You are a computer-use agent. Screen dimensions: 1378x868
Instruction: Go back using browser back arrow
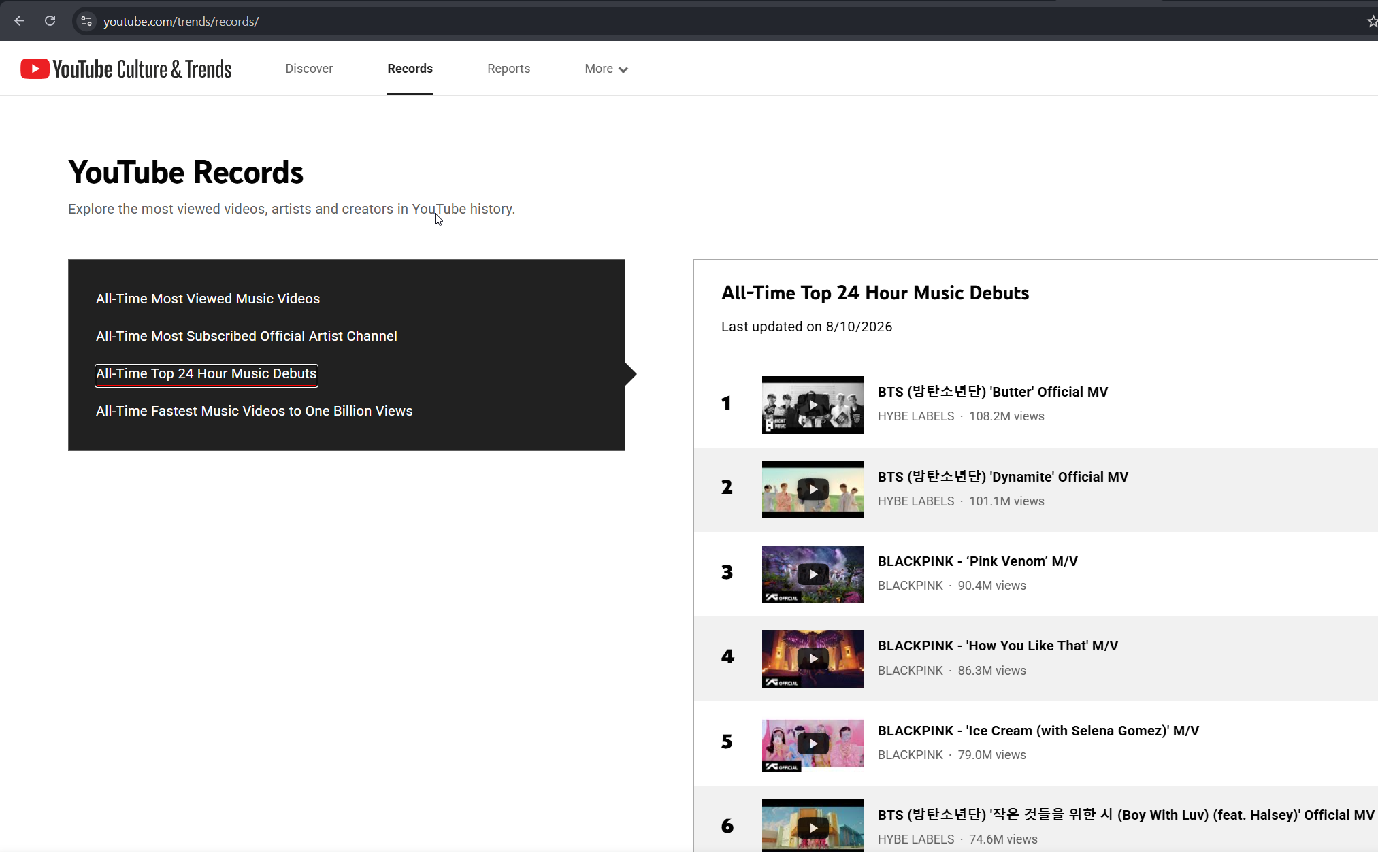(20, 21)
